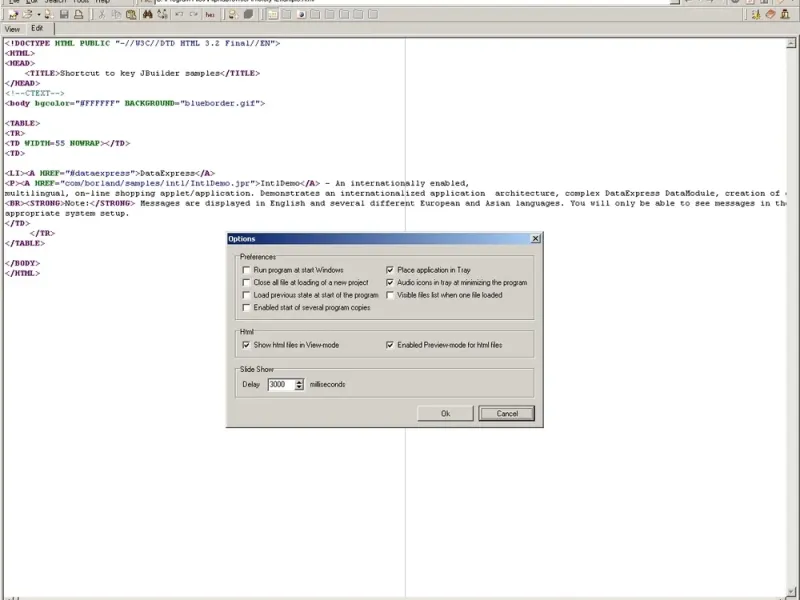Click the first layout icon with yellow table
The height and width of the screenshot is (600, 800).
(272, 15)
